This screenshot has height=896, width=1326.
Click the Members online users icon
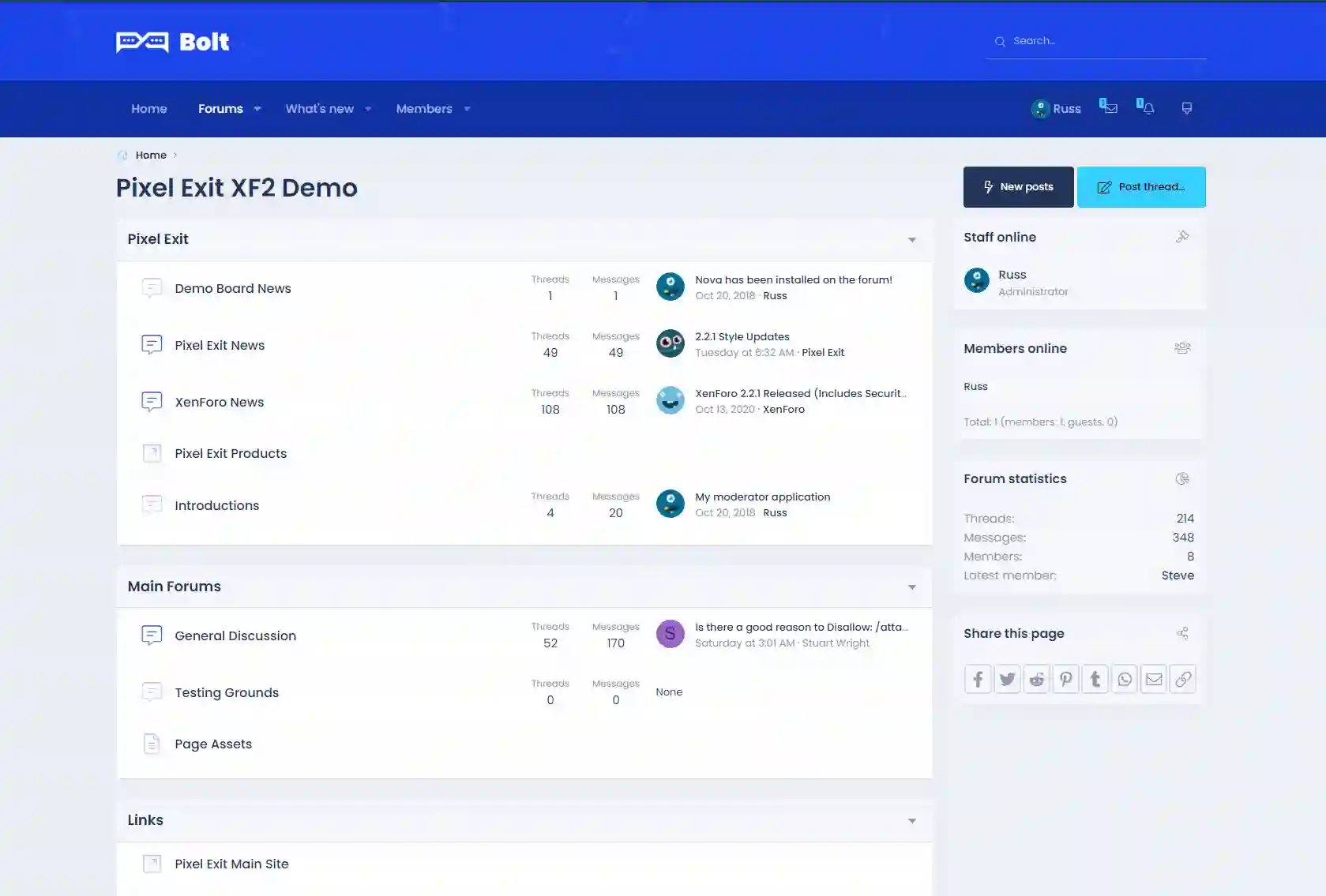click(1182, 348)
